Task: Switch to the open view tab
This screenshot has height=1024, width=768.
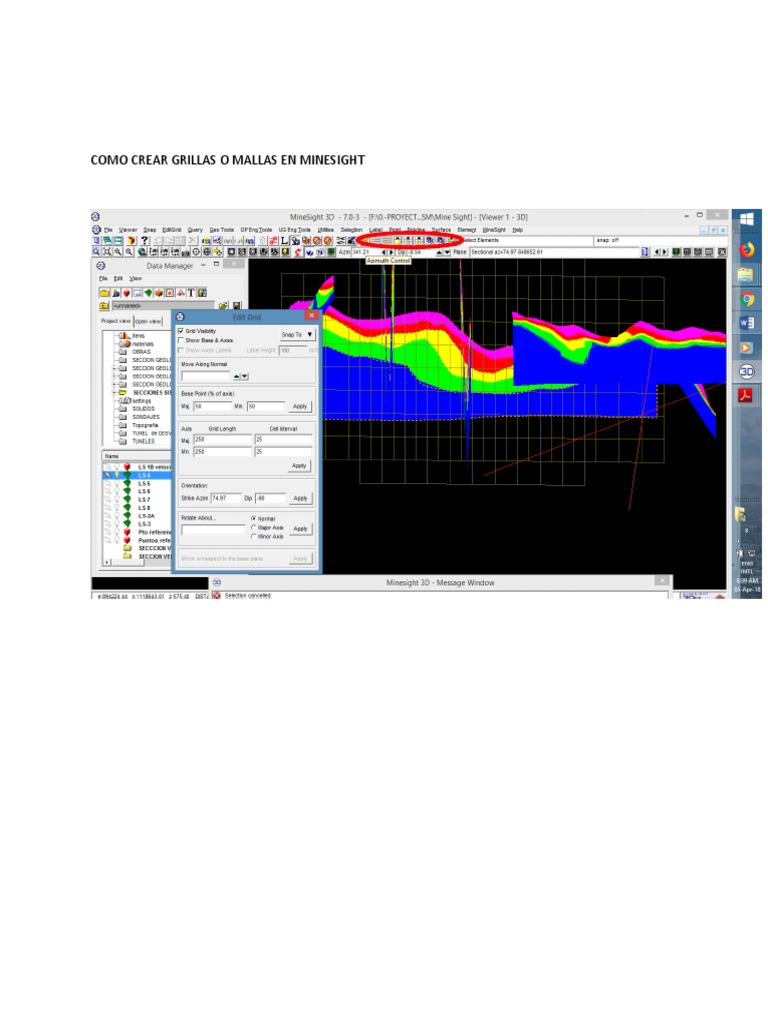Action: [148, 321]
